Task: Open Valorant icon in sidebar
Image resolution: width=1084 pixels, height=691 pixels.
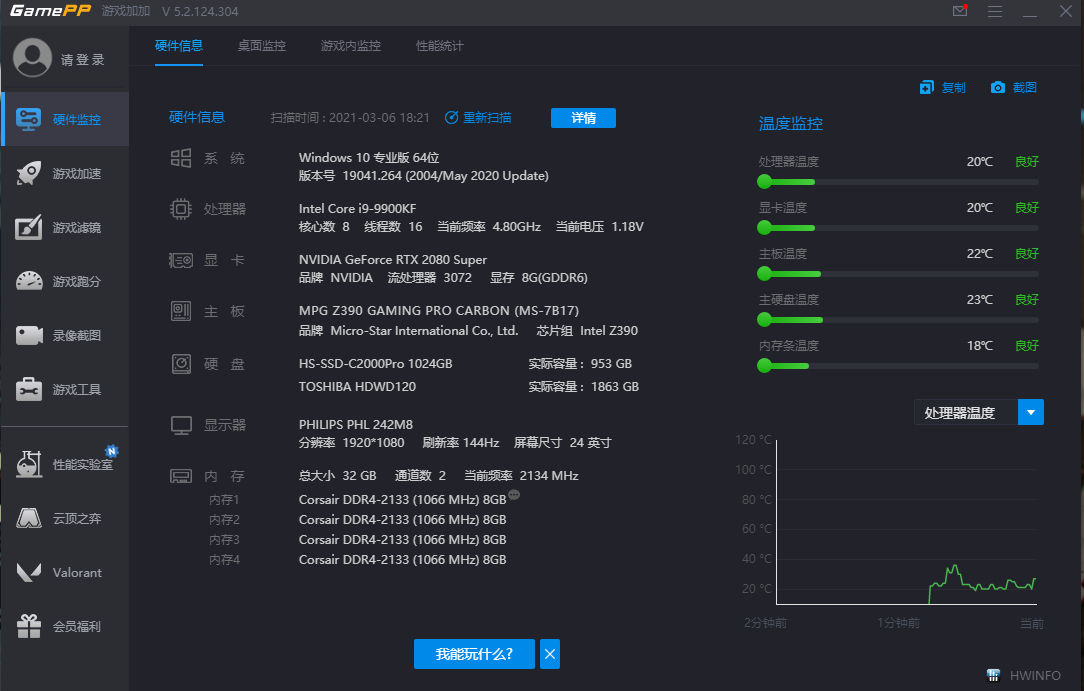Action: (x=29, y=572)
